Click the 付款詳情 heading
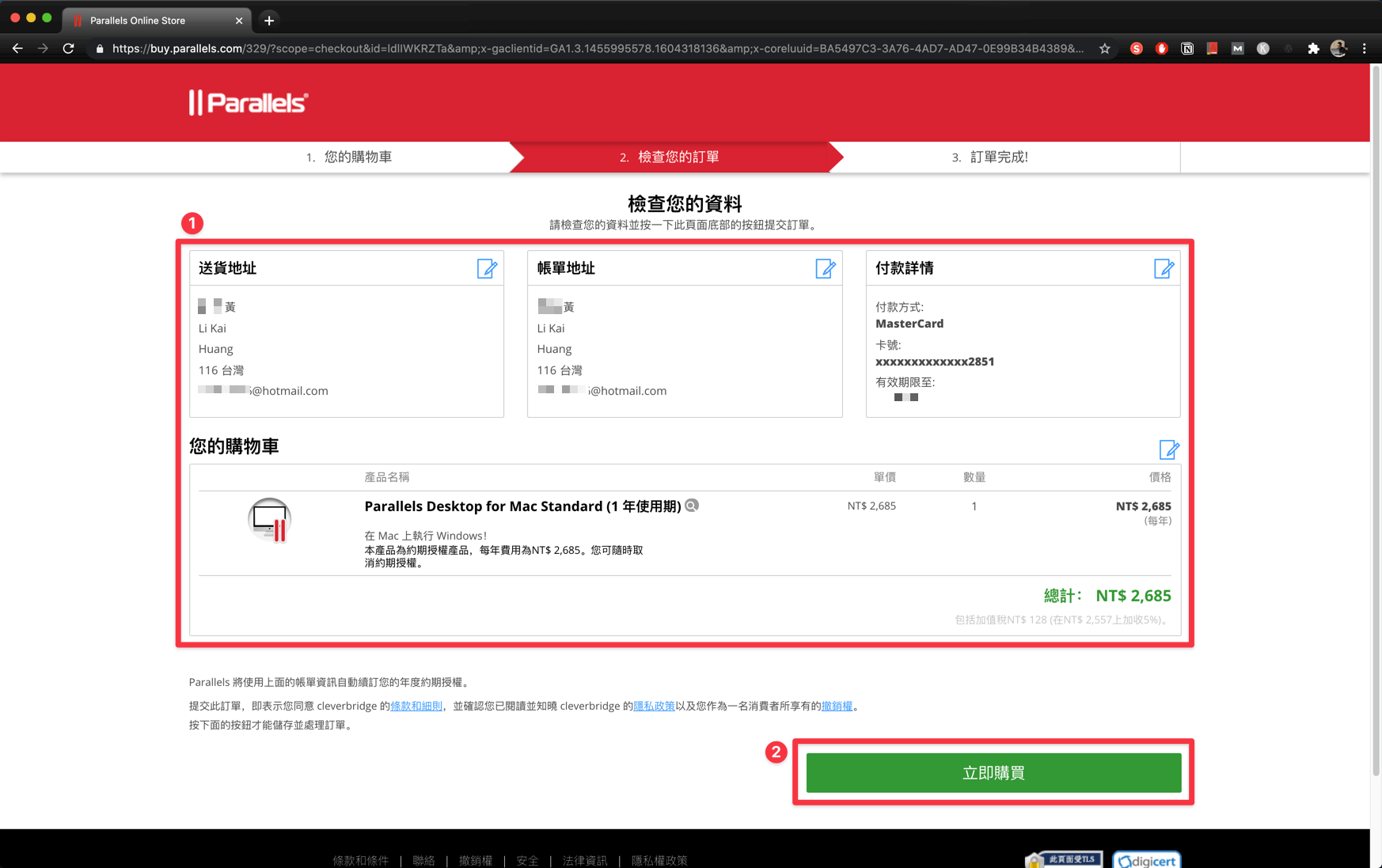The width and height of the screenshot is (1382, 868). [905, 268]
